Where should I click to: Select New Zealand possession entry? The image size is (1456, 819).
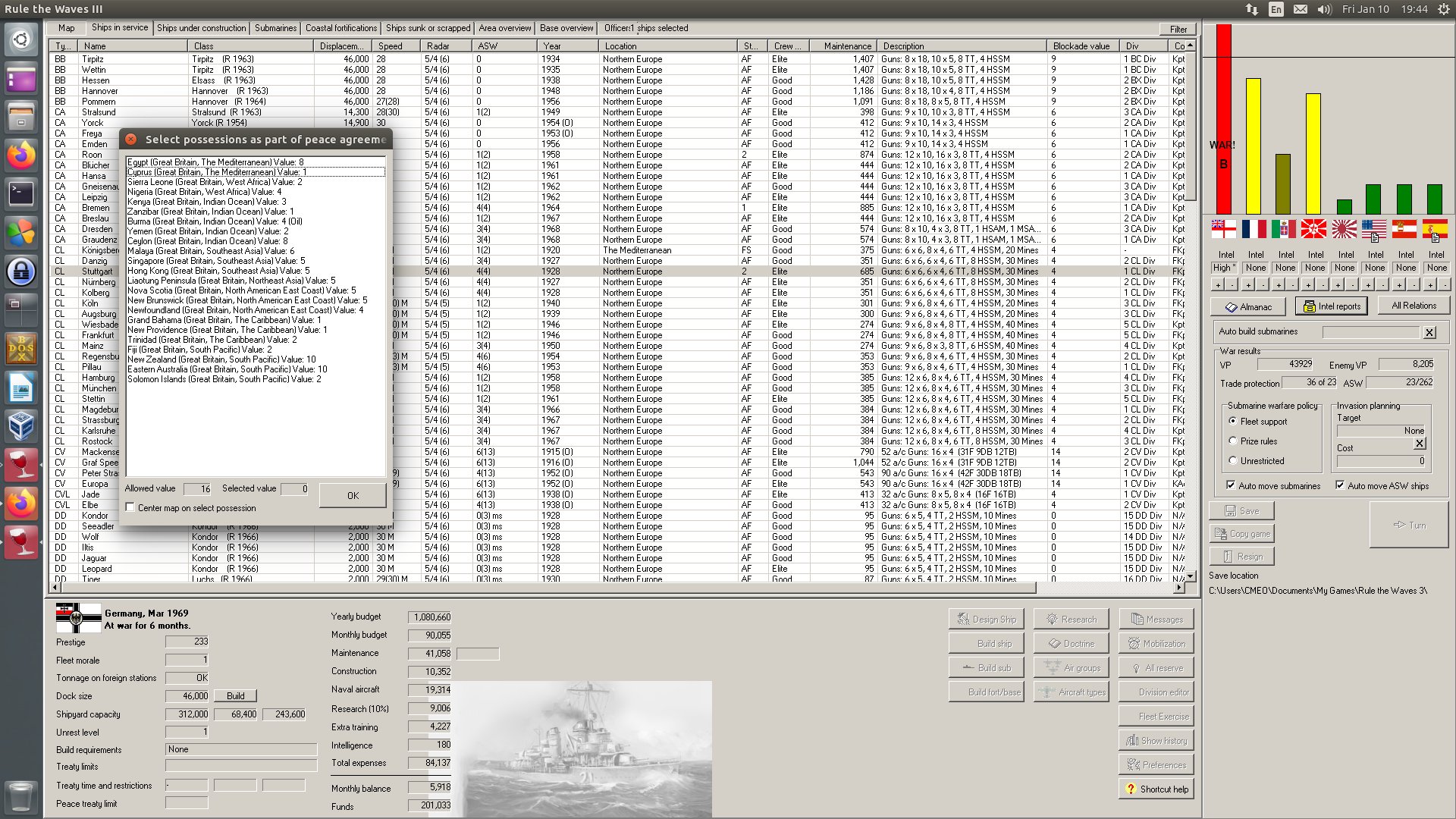point(256,359)
